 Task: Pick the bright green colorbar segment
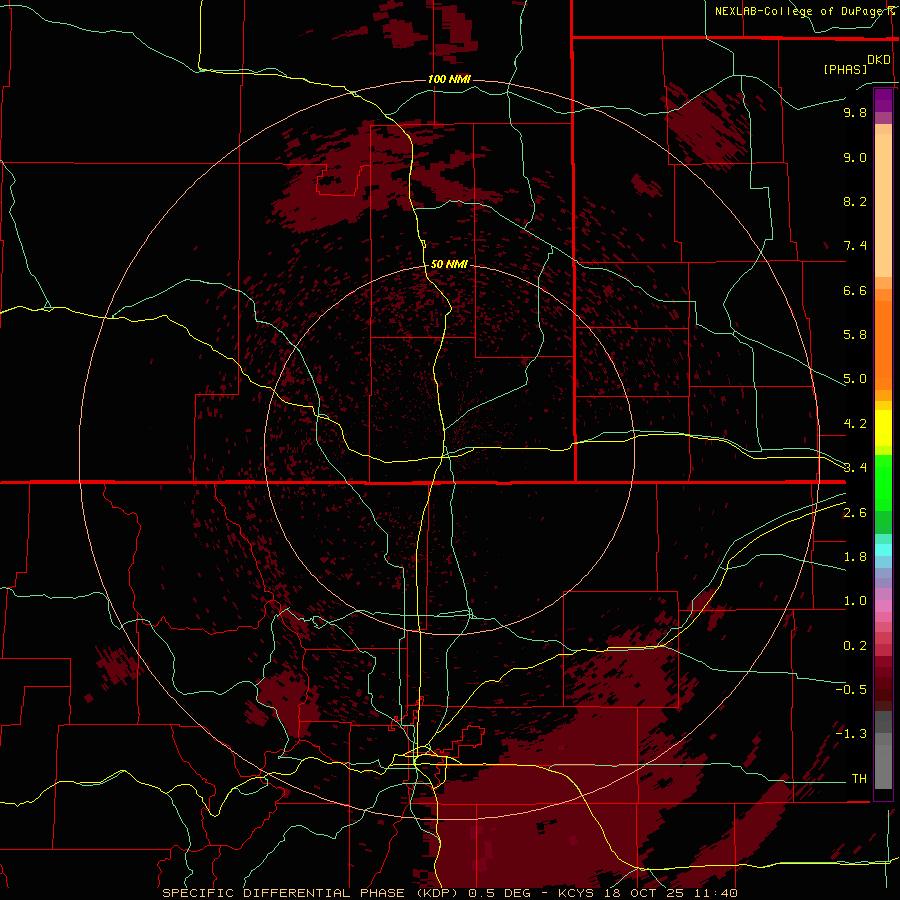(x=883, y=482)
